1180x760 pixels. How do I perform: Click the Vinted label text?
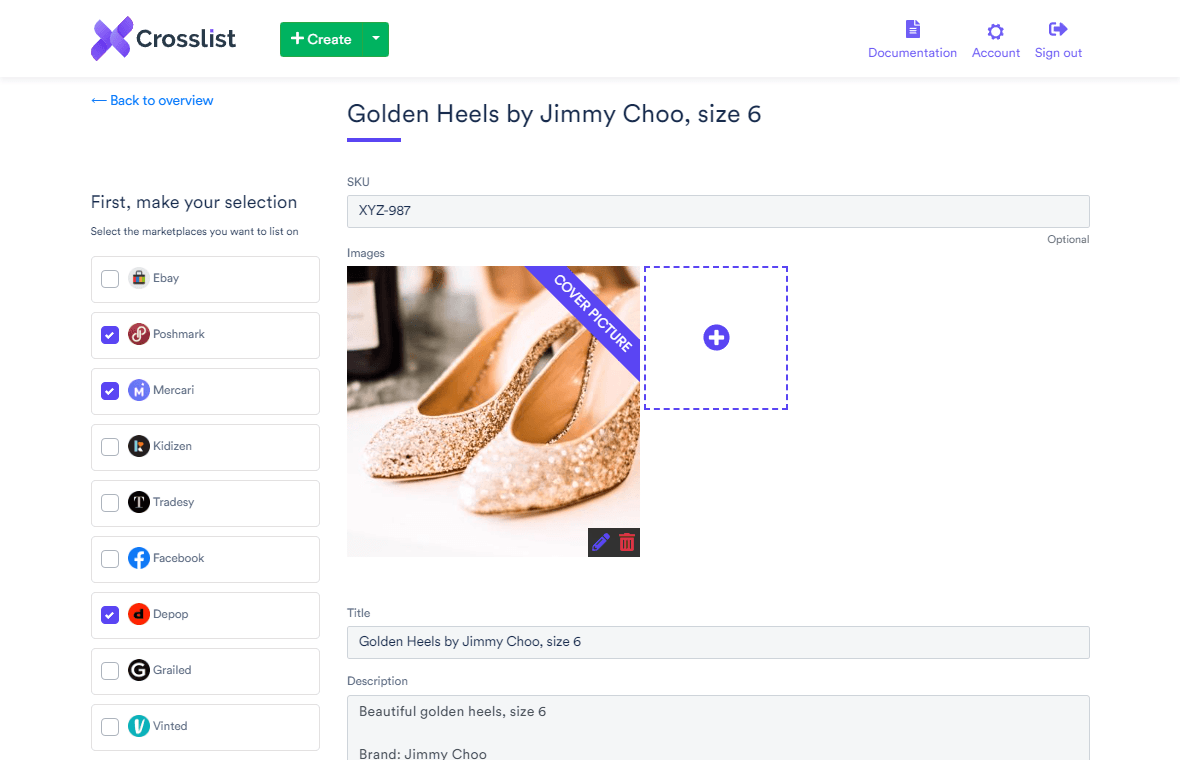(x=170, y=726)
